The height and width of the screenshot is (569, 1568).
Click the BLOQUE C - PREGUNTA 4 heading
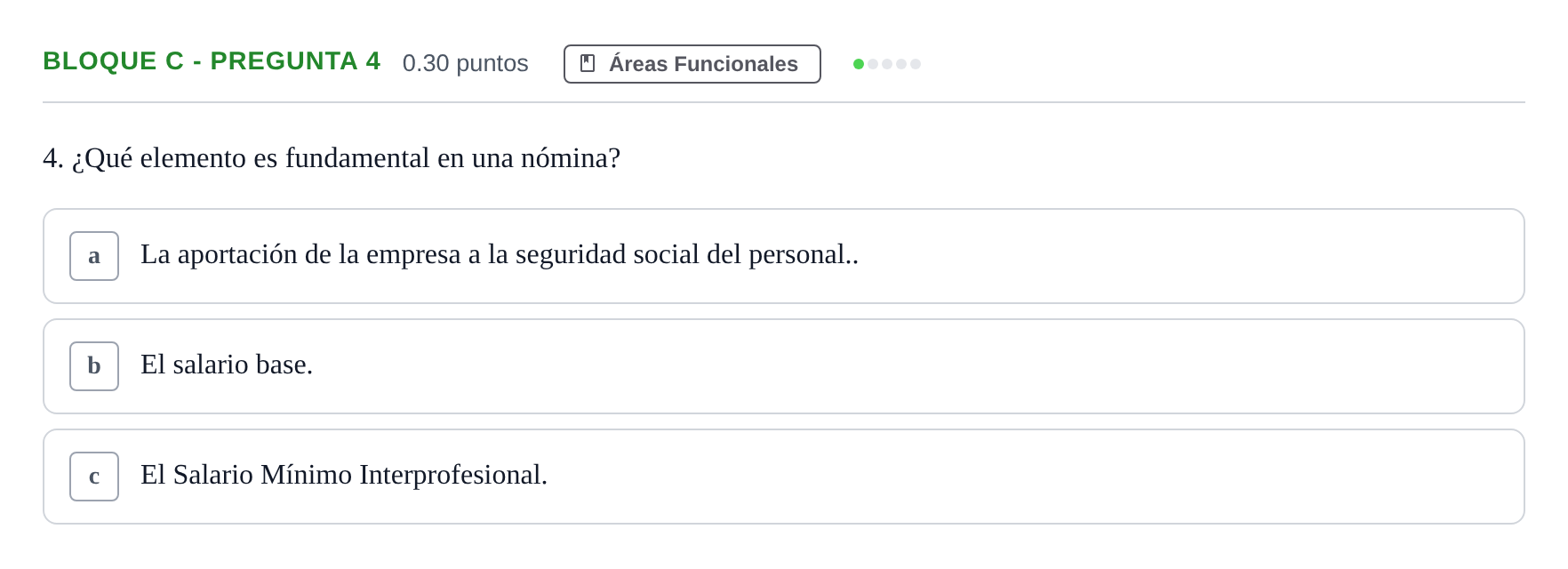[212, 60]
